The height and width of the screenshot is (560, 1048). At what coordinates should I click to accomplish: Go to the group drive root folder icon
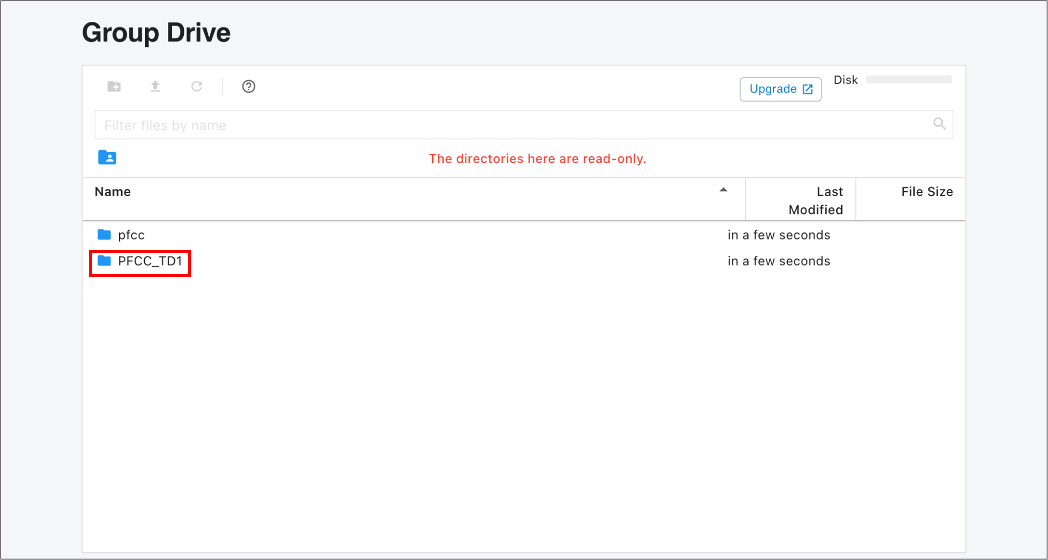(x=107, y=157)
